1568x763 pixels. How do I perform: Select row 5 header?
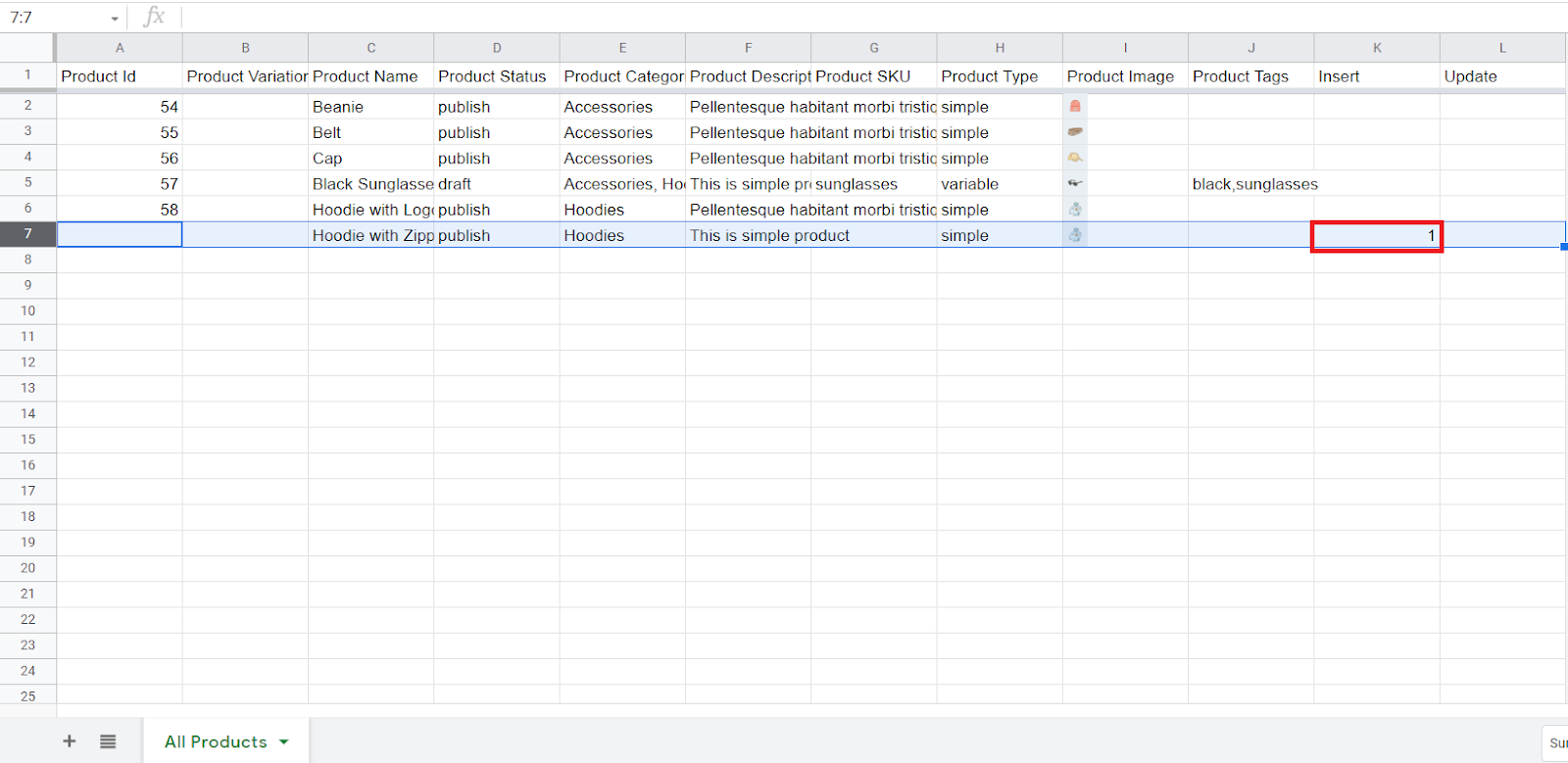pyautogui.click(x=27, y=182)
